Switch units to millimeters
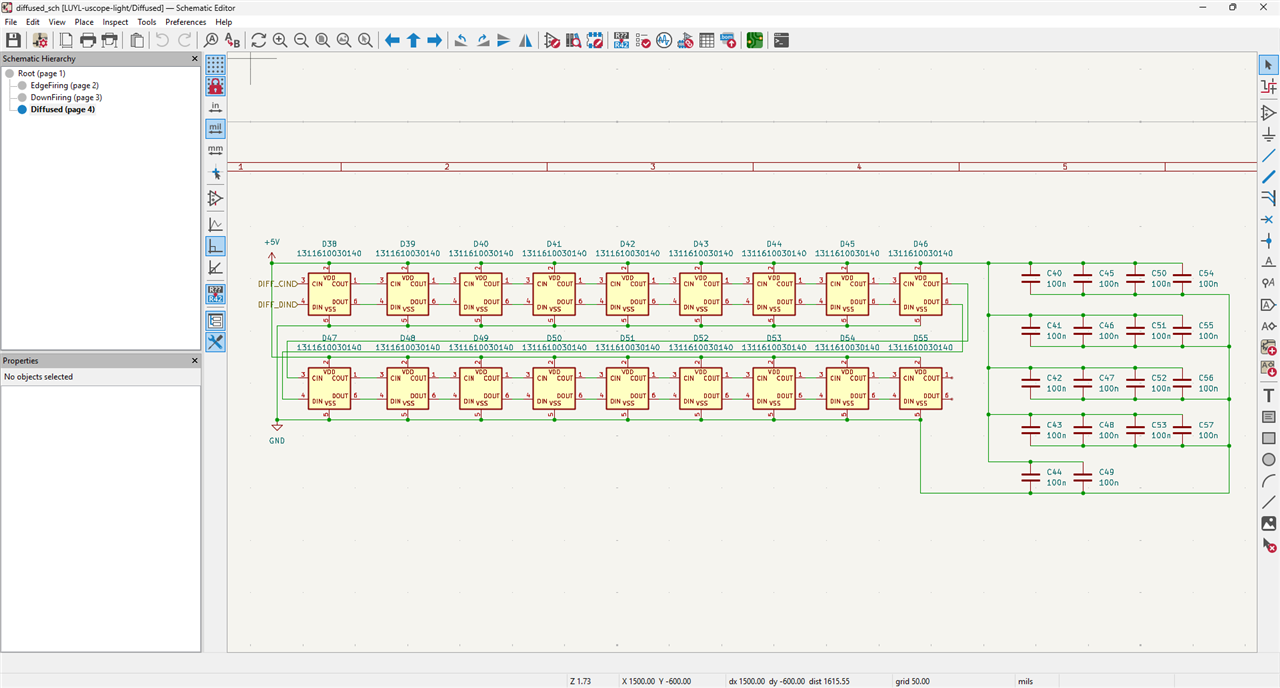 click(215, 150)
